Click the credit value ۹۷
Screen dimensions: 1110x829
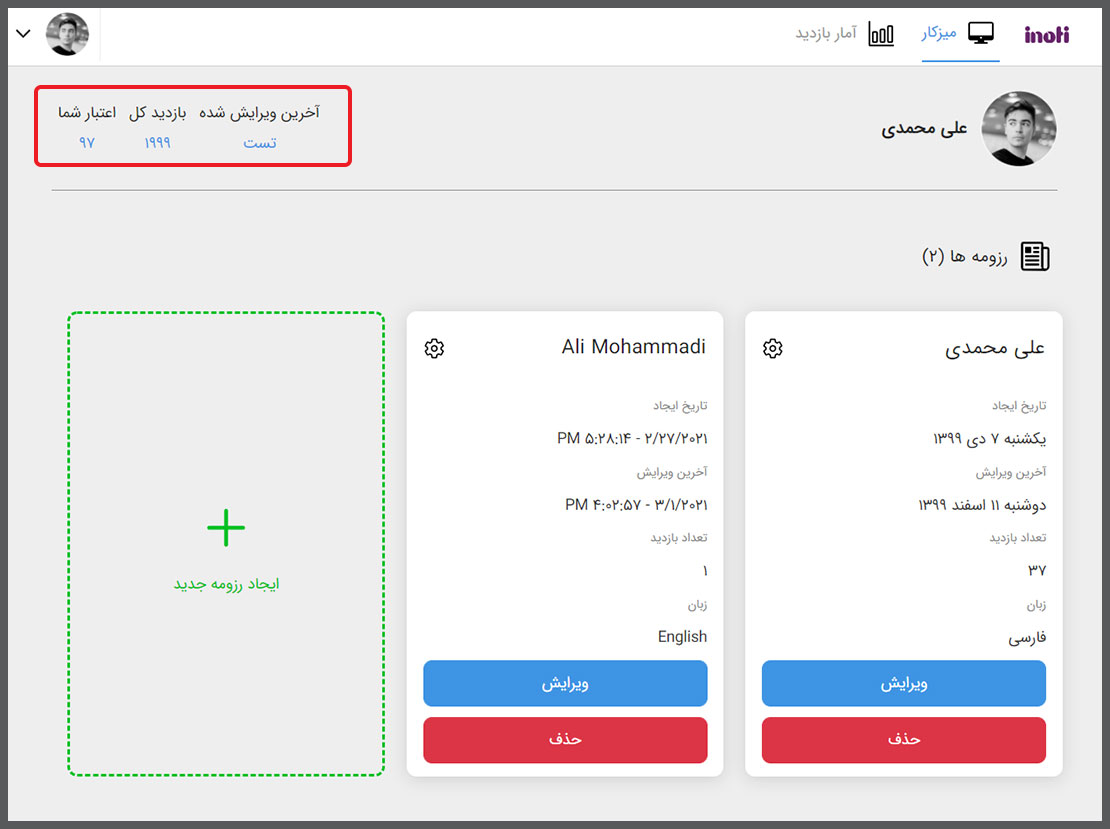click(87, 143)
